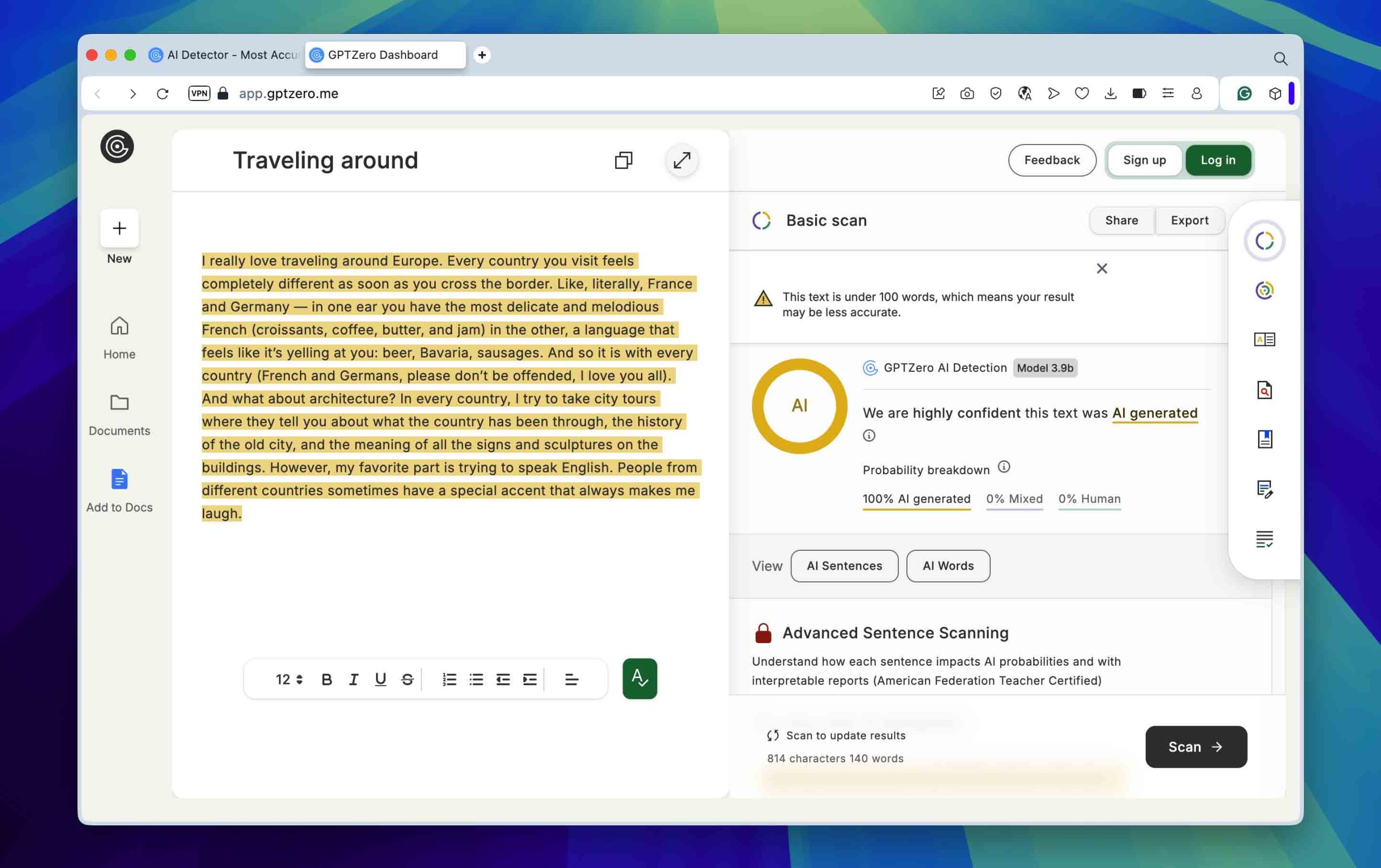The width and height of the screenshot is (1381, 868).
Task: Change the font size 12 stepper
Action: [x=289, y=679]
